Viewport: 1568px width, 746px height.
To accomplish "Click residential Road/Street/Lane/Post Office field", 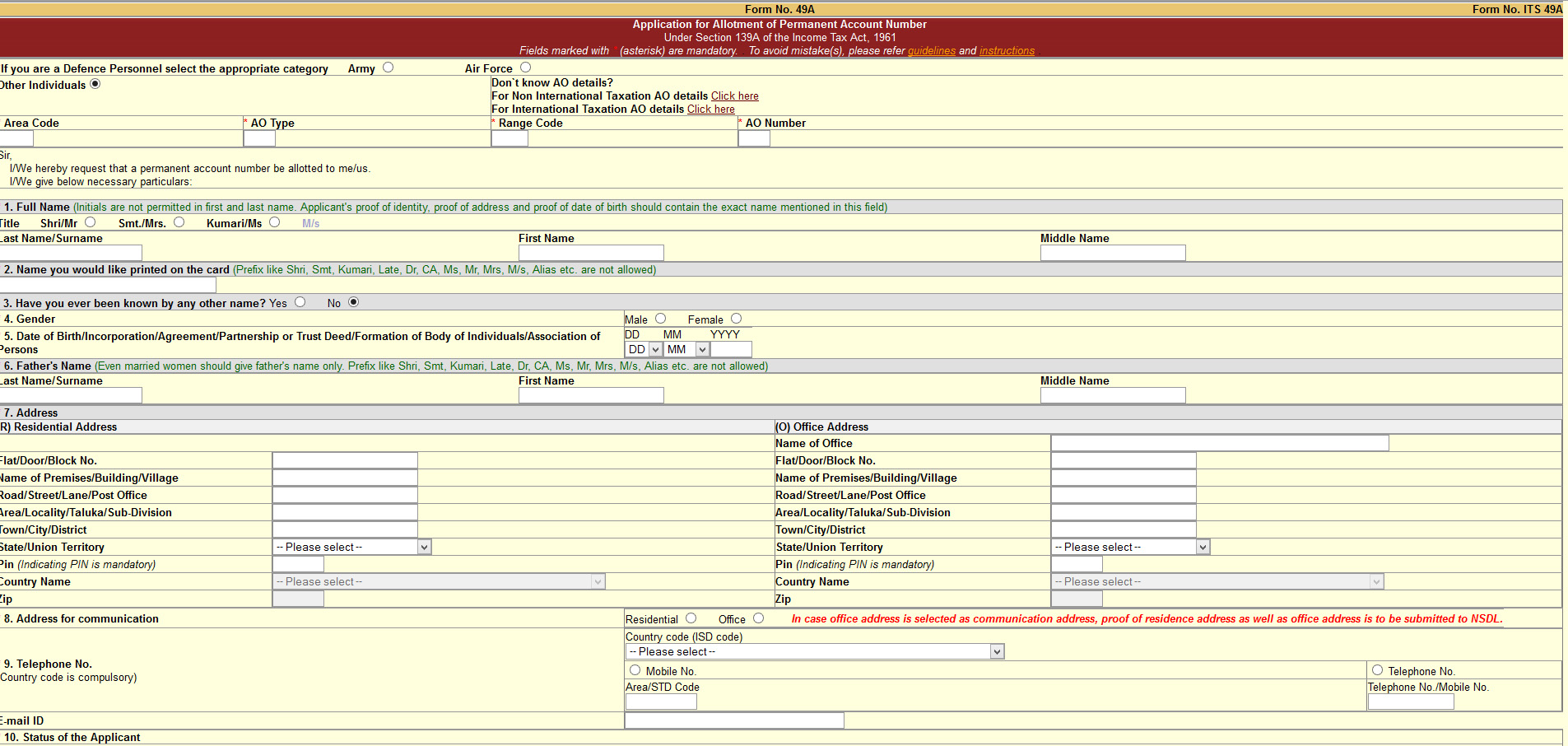I will click(345, 495).
